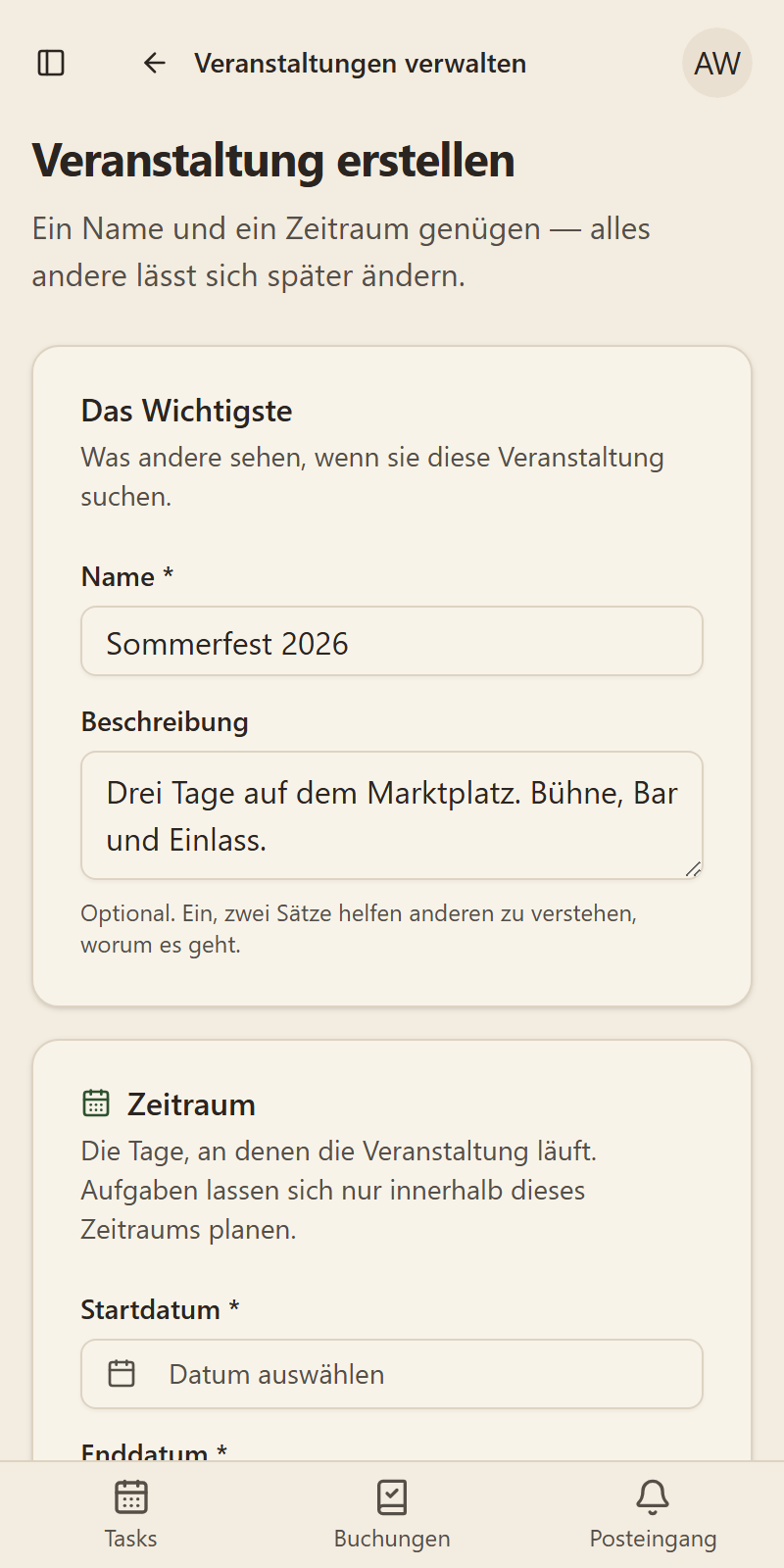Switch to the Buchungen tab
Image resolution: width=784 pixels, height=1568 pixels.
tap(392, 1515)
